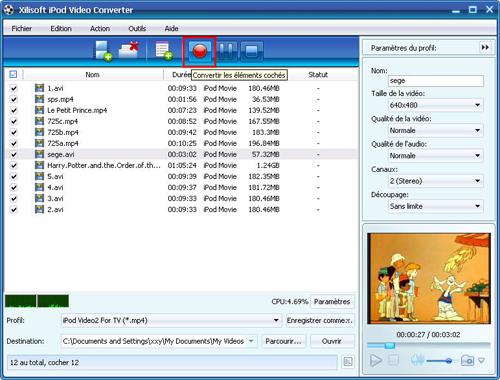The width and height of the screenshot is (500, 380).
Task: Take a snapshot with the camera icon
Action: (467, 360)
